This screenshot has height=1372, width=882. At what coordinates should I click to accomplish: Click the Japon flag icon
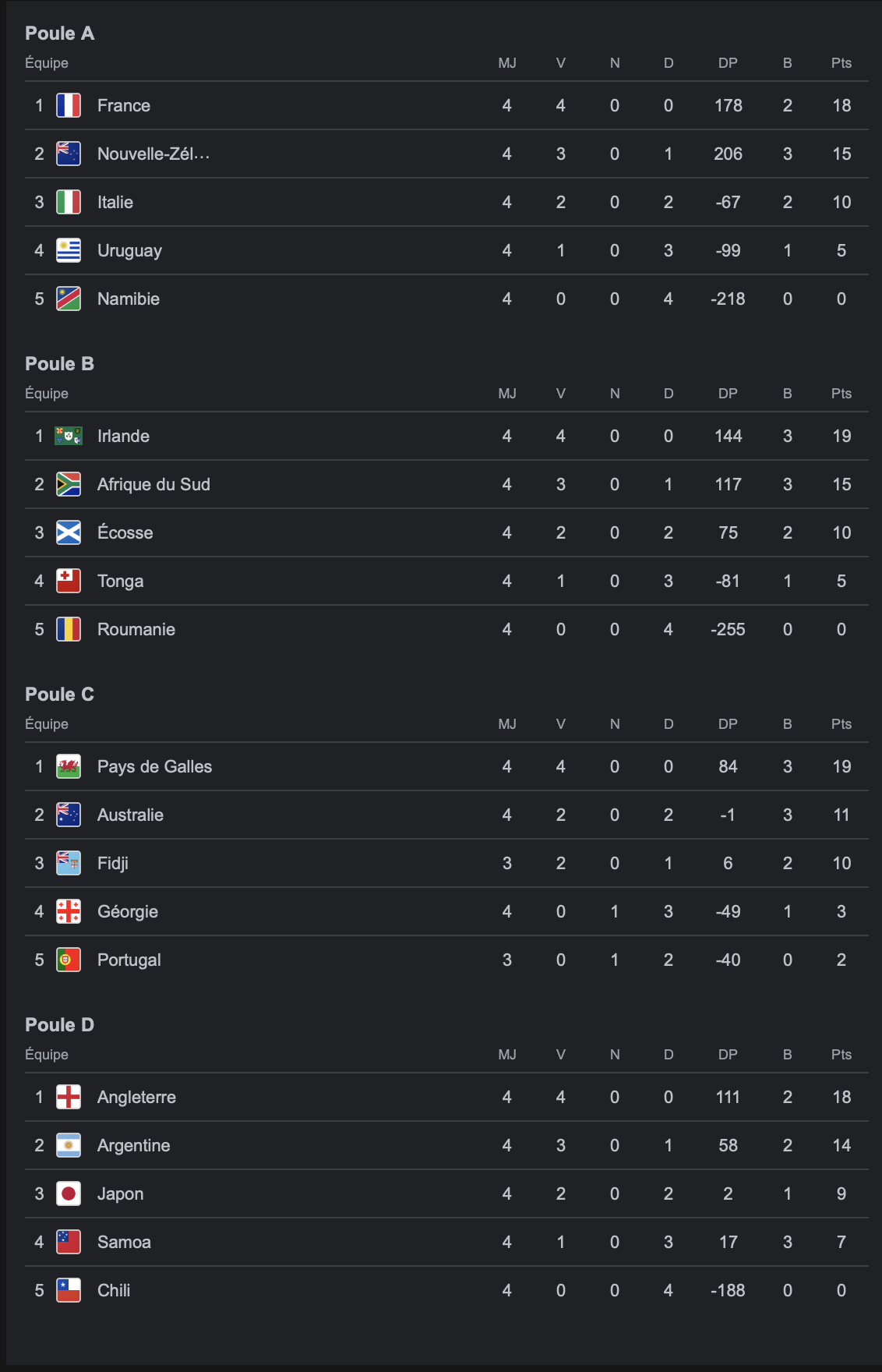click(x=69, y=1193)
